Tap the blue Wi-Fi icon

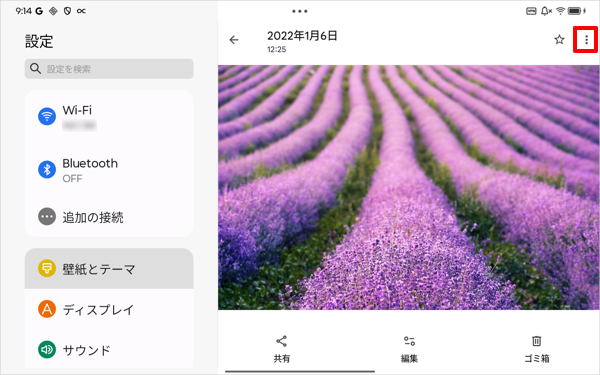pos(47,116)
